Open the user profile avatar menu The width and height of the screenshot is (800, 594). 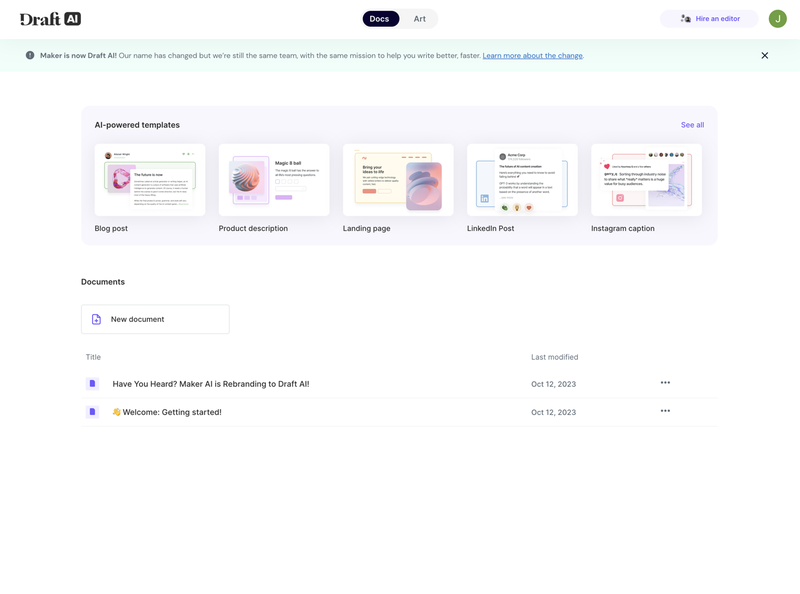pyautogui.click(x=777, y=18)
